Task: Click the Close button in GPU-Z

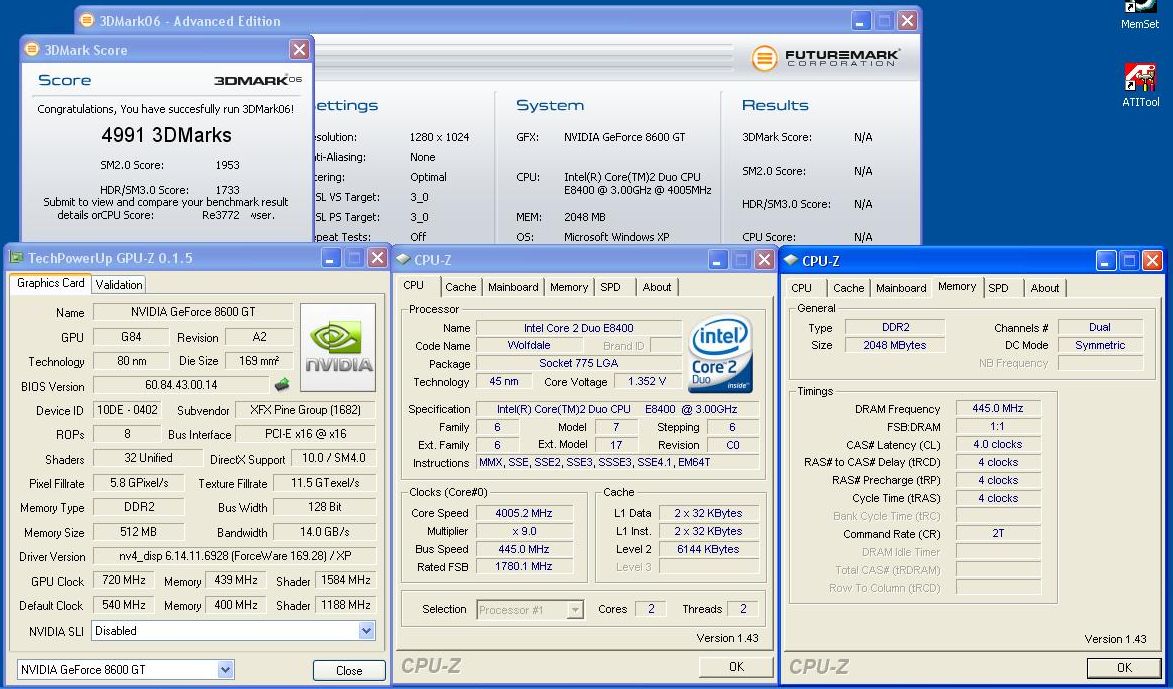Action: tap(349, 670)
